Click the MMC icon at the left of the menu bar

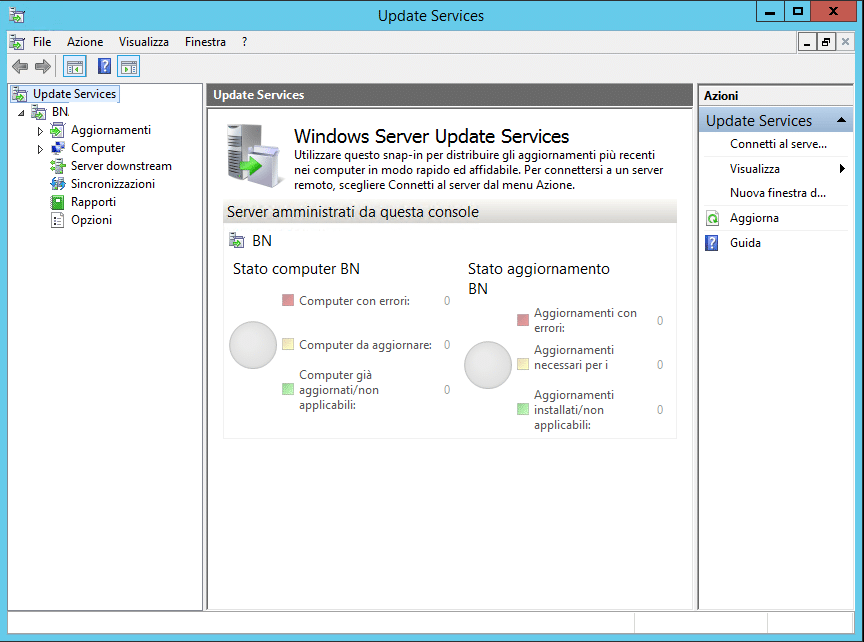(17, 42)
